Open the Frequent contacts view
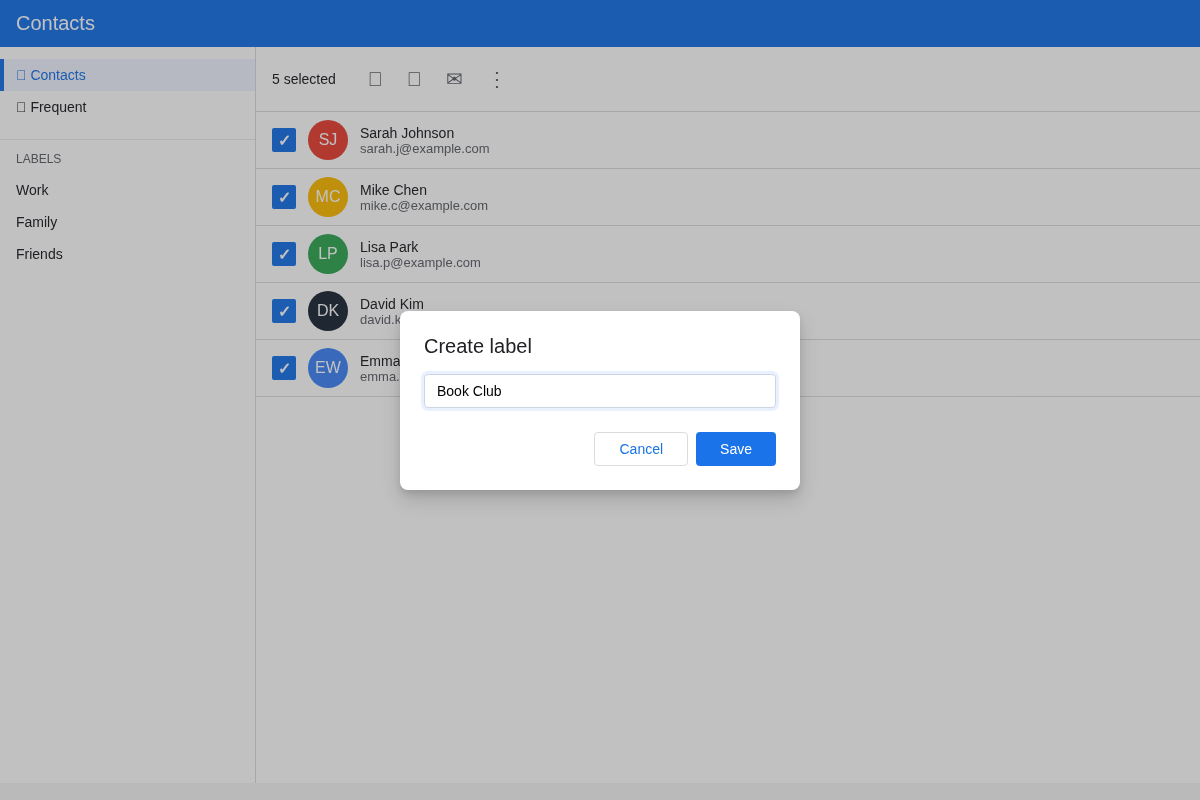This screenshot has height=800, width=1200. coord(60,107)
